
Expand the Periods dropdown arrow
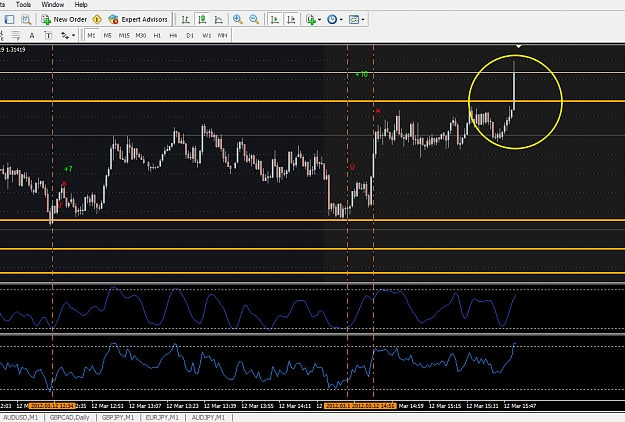[341, 20]
